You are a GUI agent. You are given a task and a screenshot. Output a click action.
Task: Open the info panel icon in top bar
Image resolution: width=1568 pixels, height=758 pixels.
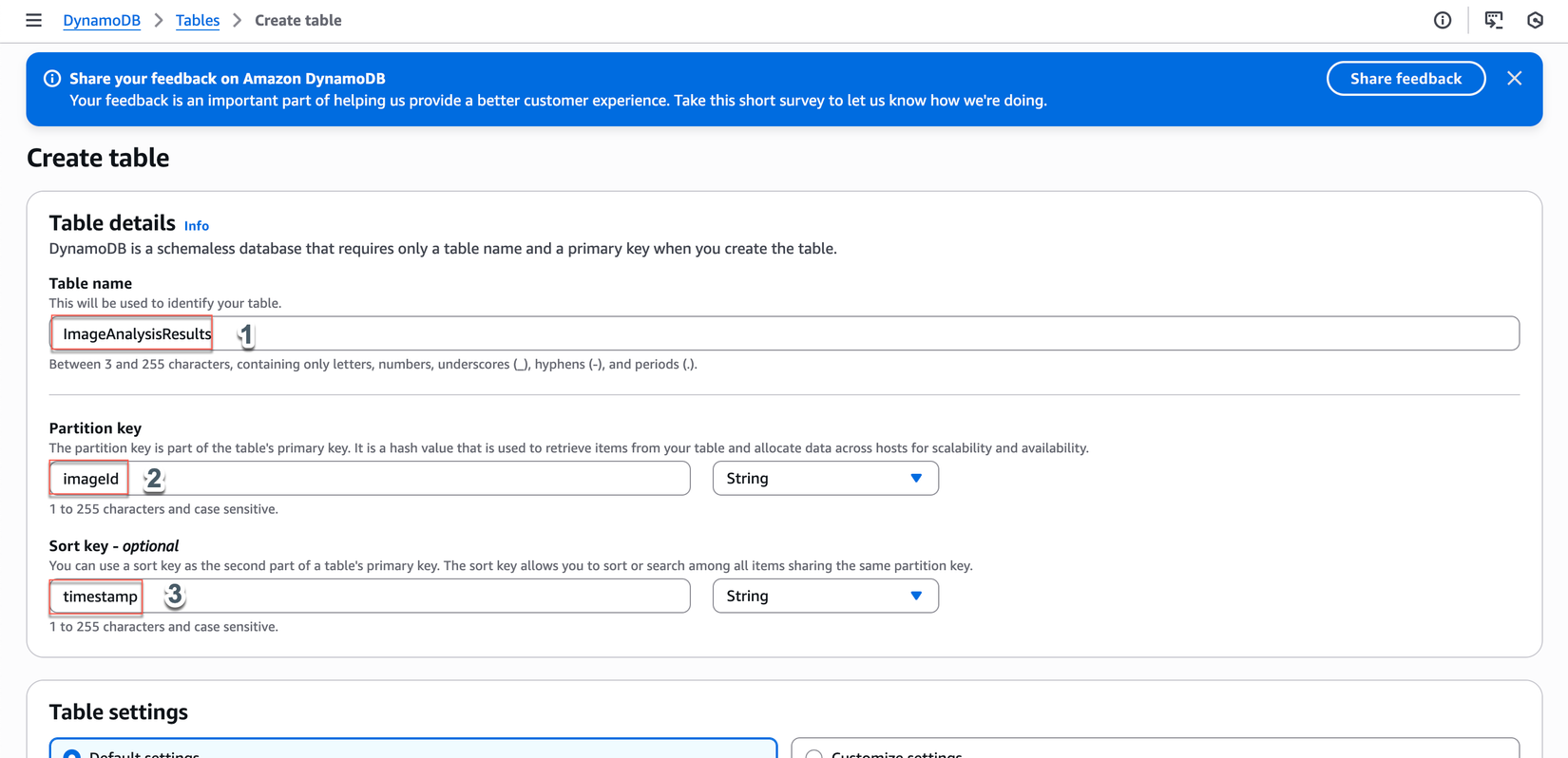click(x=1443, y=20)
